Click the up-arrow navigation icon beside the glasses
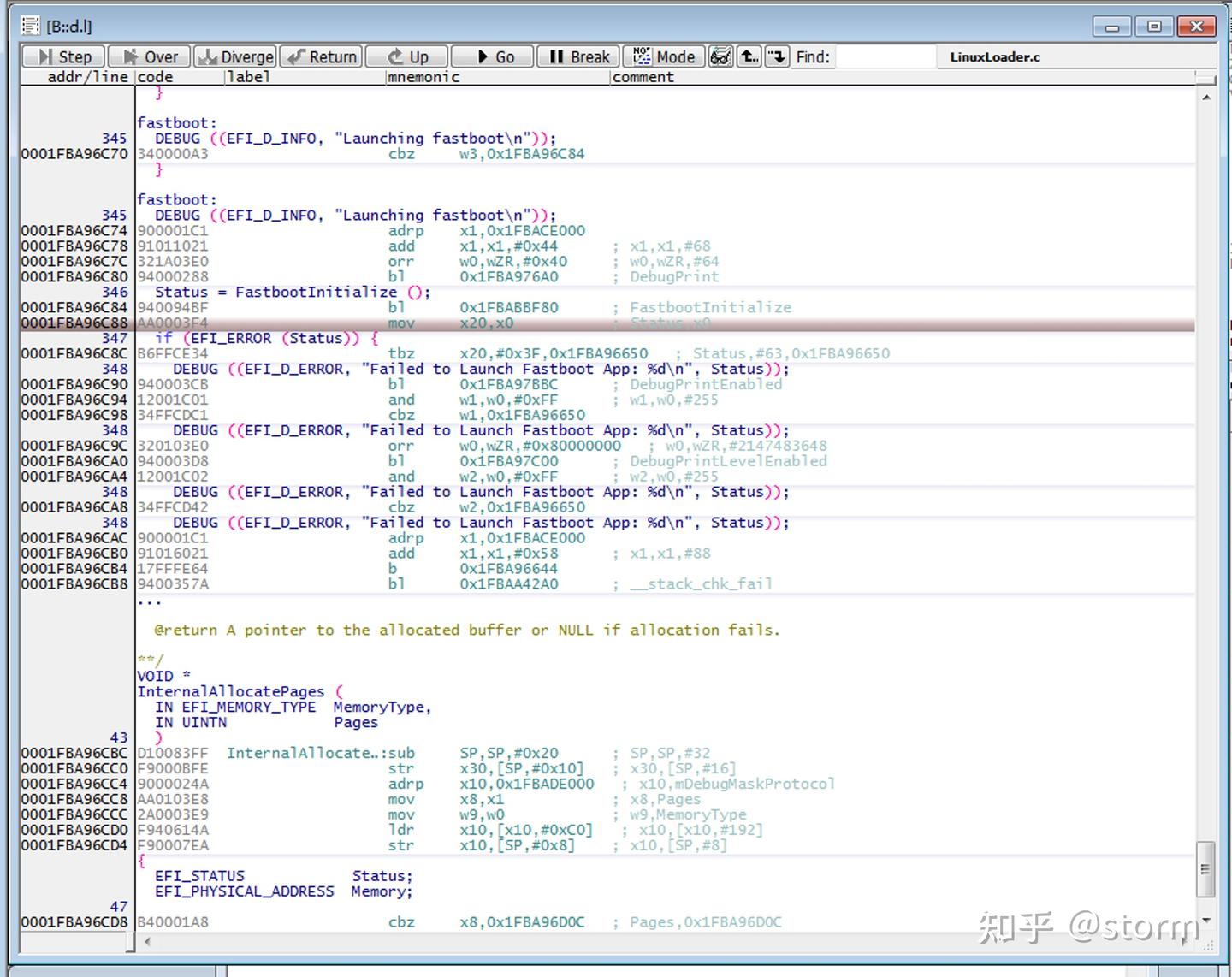The image size is (1232, 977). tap(749, 56)
